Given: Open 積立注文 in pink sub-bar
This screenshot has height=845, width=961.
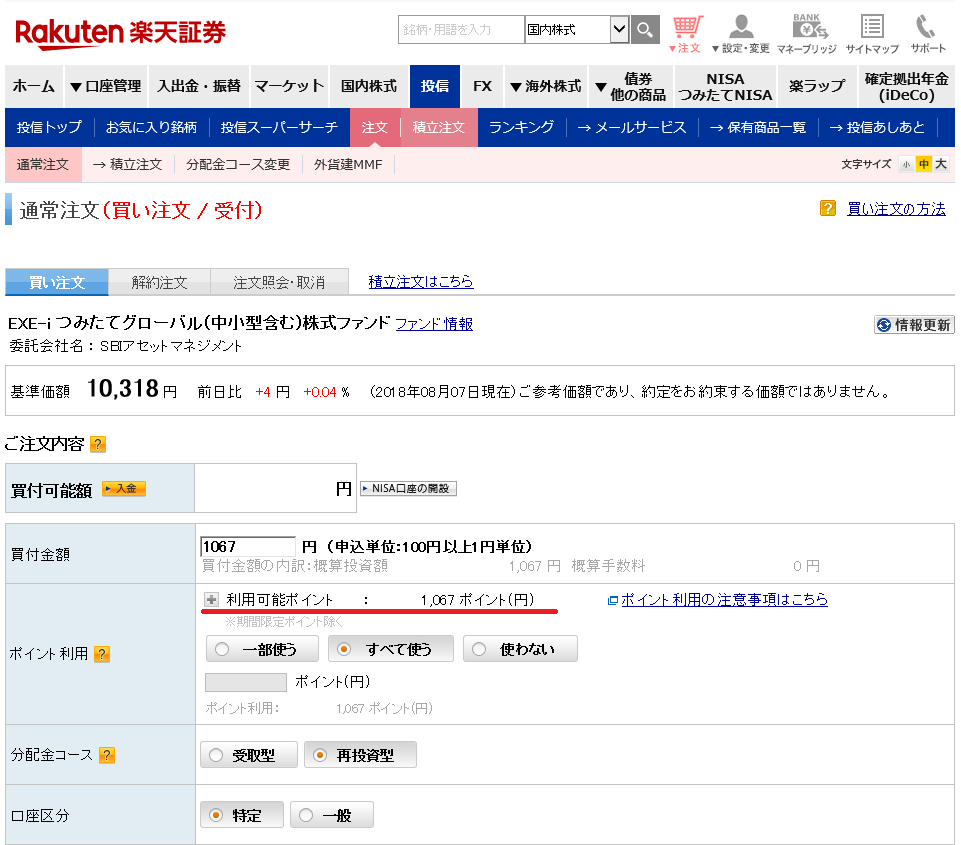Looking at the screenshot, I should (x=127, y=165).
